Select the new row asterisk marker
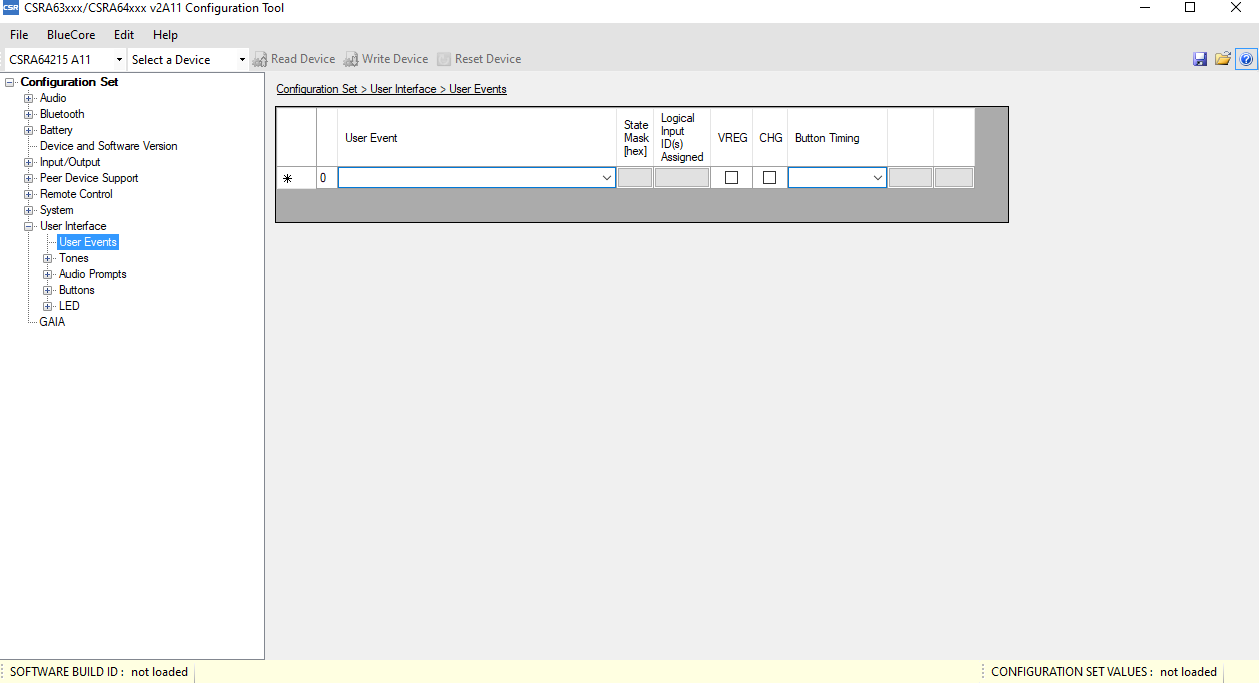 (x=287, y=178)
